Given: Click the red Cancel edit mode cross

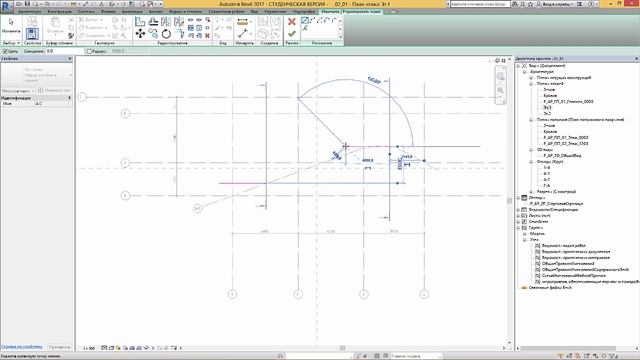Looking at the screenshot, I should click(x=291, y=22).
